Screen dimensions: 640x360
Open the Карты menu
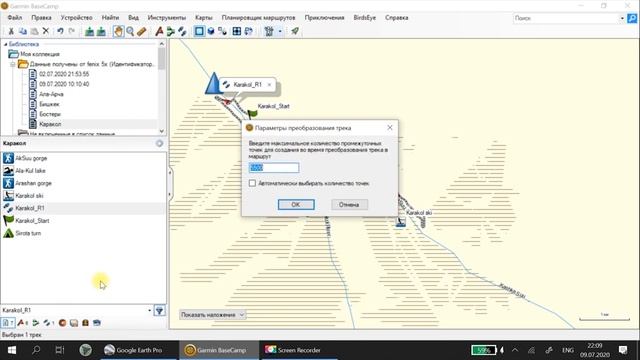point(204,18)
